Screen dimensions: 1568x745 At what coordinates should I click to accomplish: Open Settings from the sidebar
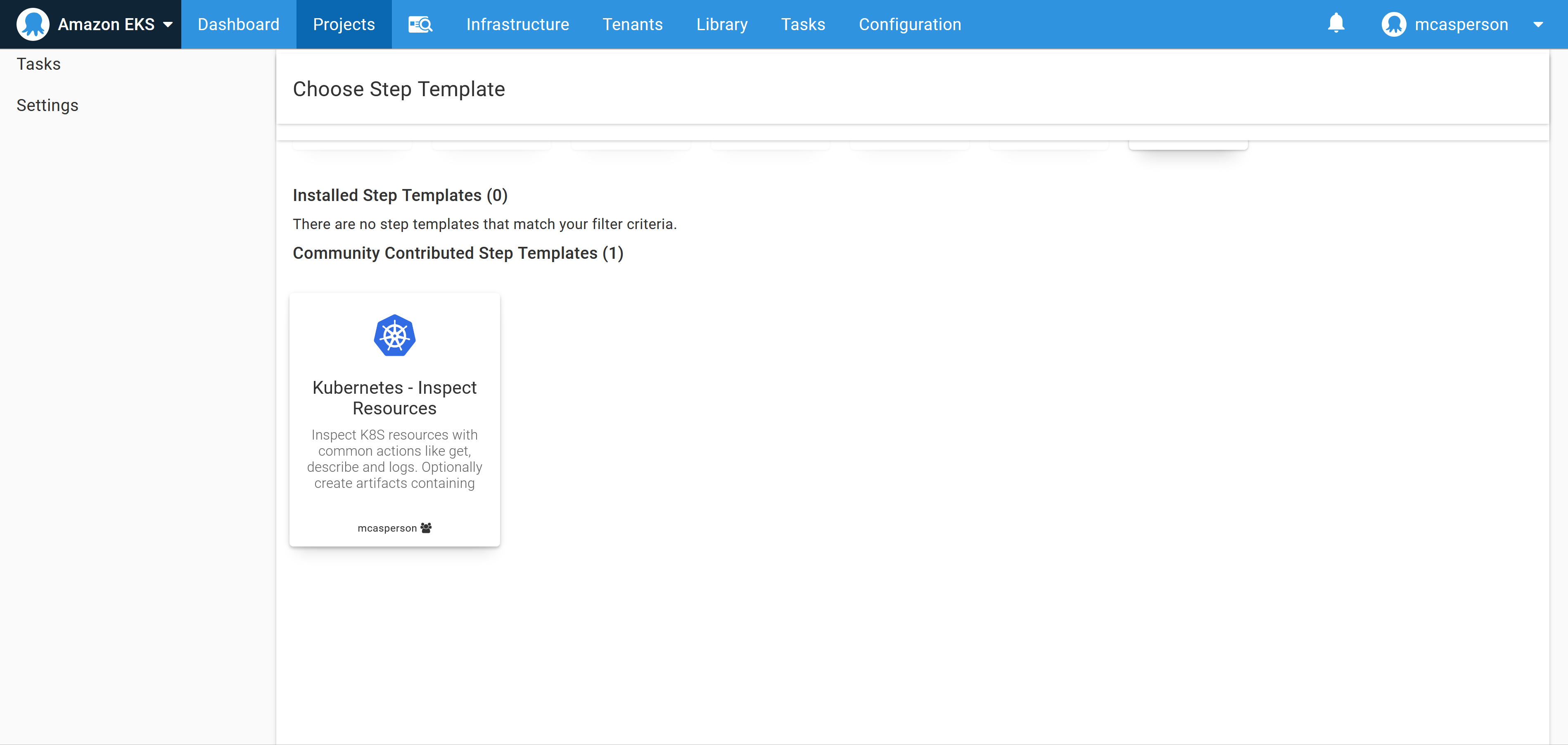tap(47, 104)
